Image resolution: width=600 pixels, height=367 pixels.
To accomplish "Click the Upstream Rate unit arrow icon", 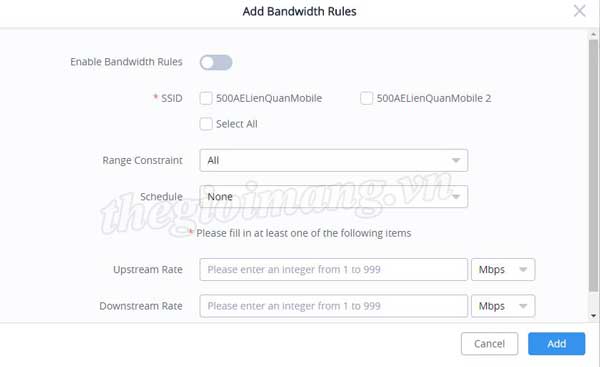I will tap(523, 269).
